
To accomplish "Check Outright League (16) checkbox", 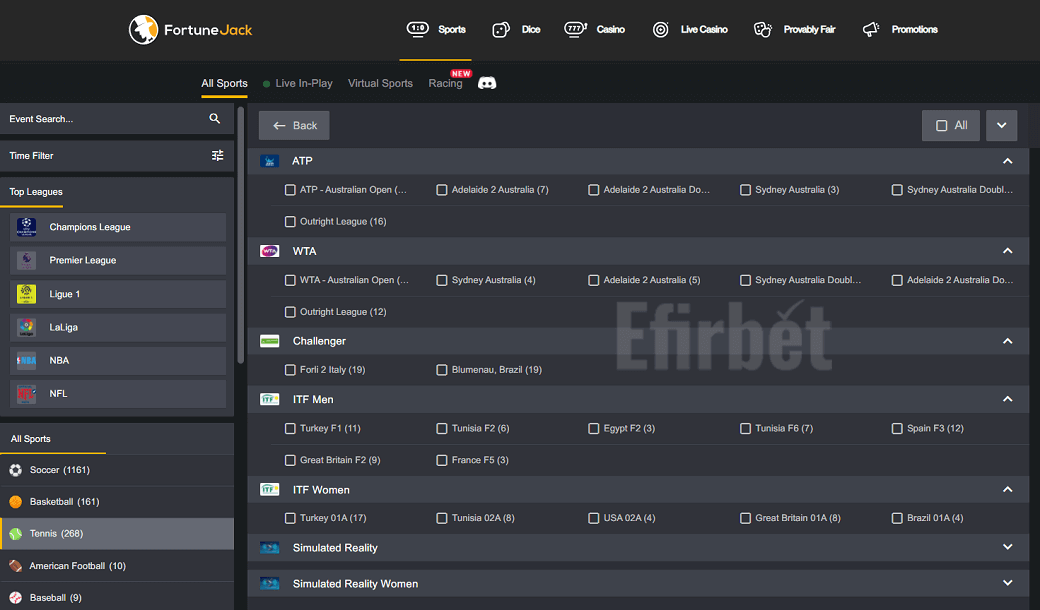I will [x=290, y=221].
